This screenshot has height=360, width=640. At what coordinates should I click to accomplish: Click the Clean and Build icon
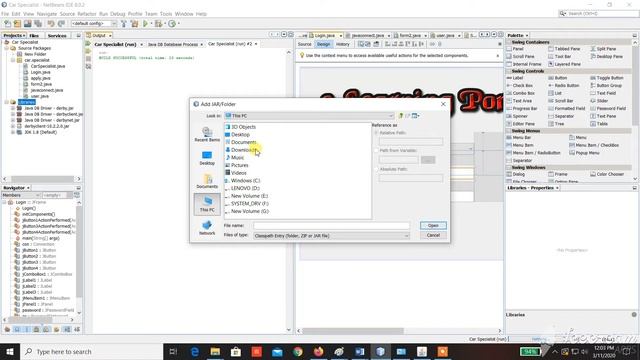(x=134, y=24)
